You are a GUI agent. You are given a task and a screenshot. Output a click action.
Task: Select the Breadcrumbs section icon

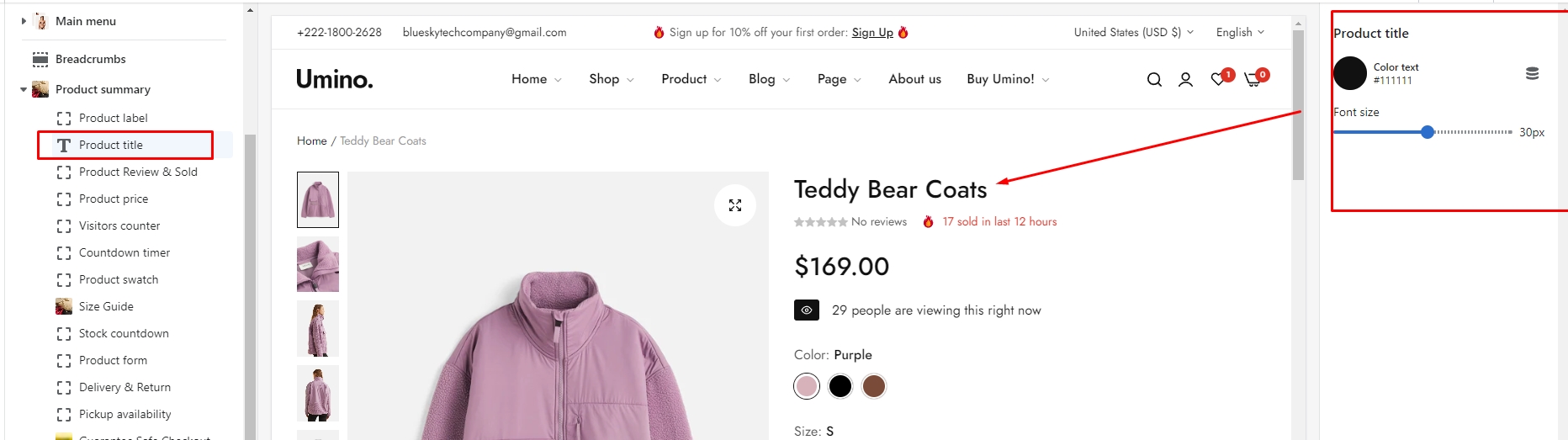pos(40,59)
